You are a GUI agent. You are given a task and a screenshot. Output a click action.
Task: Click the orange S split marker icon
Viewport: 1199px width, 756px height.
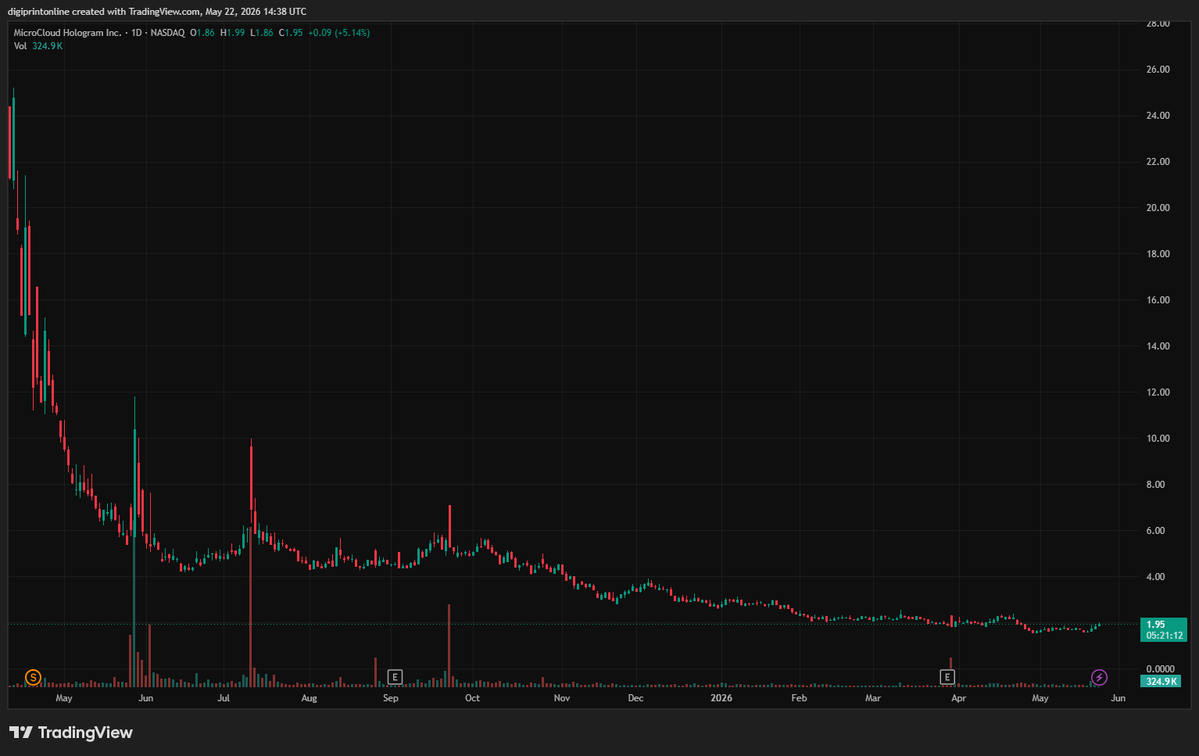(33, 677)
